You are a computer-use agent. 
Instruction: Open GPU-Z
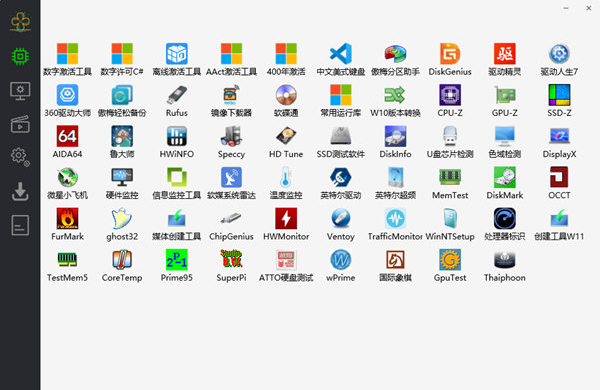point(505,100)
